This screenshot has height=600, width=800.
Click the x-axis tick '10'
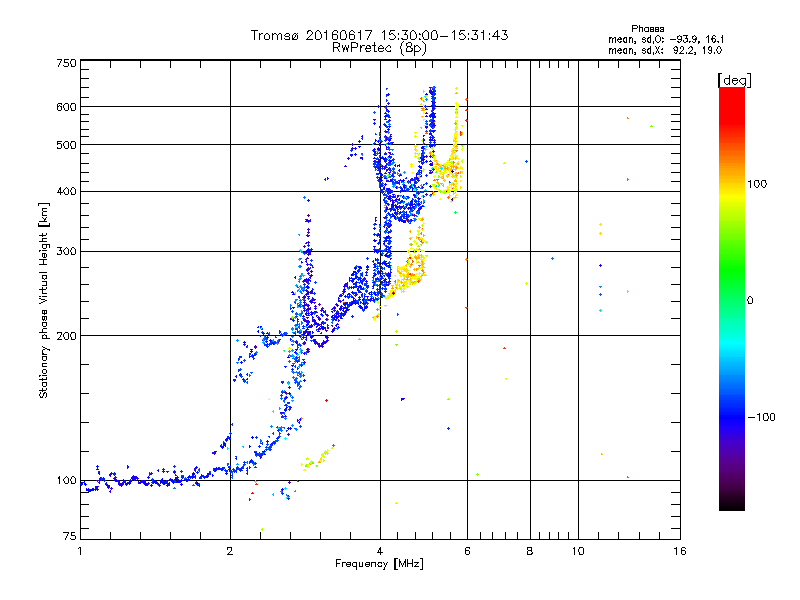[578, 551]
